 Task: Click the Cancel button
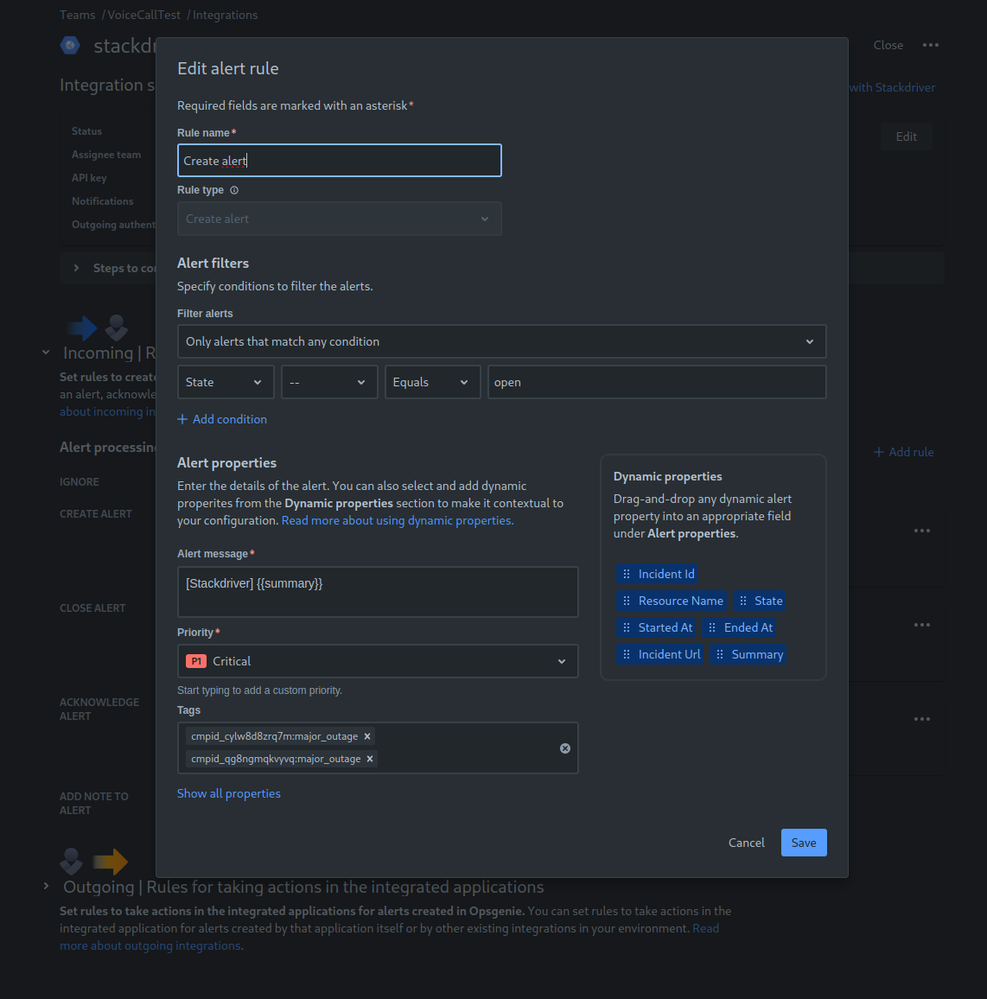pos(746,843)
